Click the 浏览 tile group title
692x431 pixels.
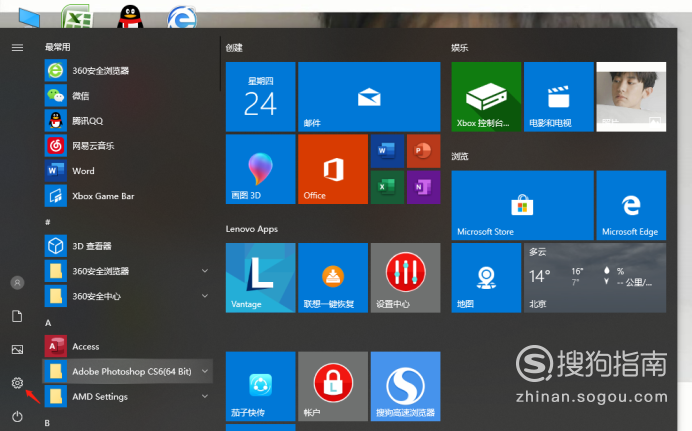(x=459, y=156)
